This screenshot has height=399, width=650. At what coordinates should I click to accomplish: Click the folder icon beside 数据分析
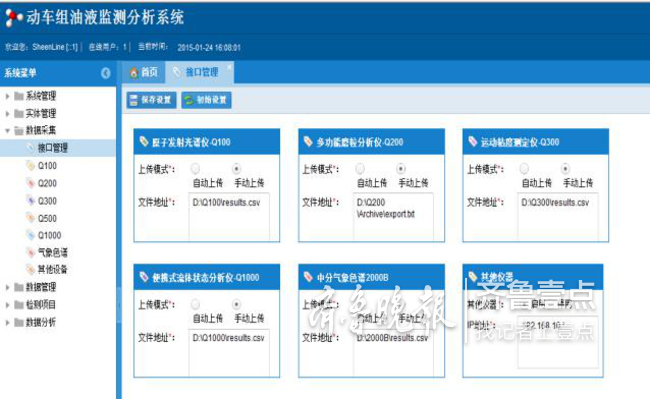(19, 322)
